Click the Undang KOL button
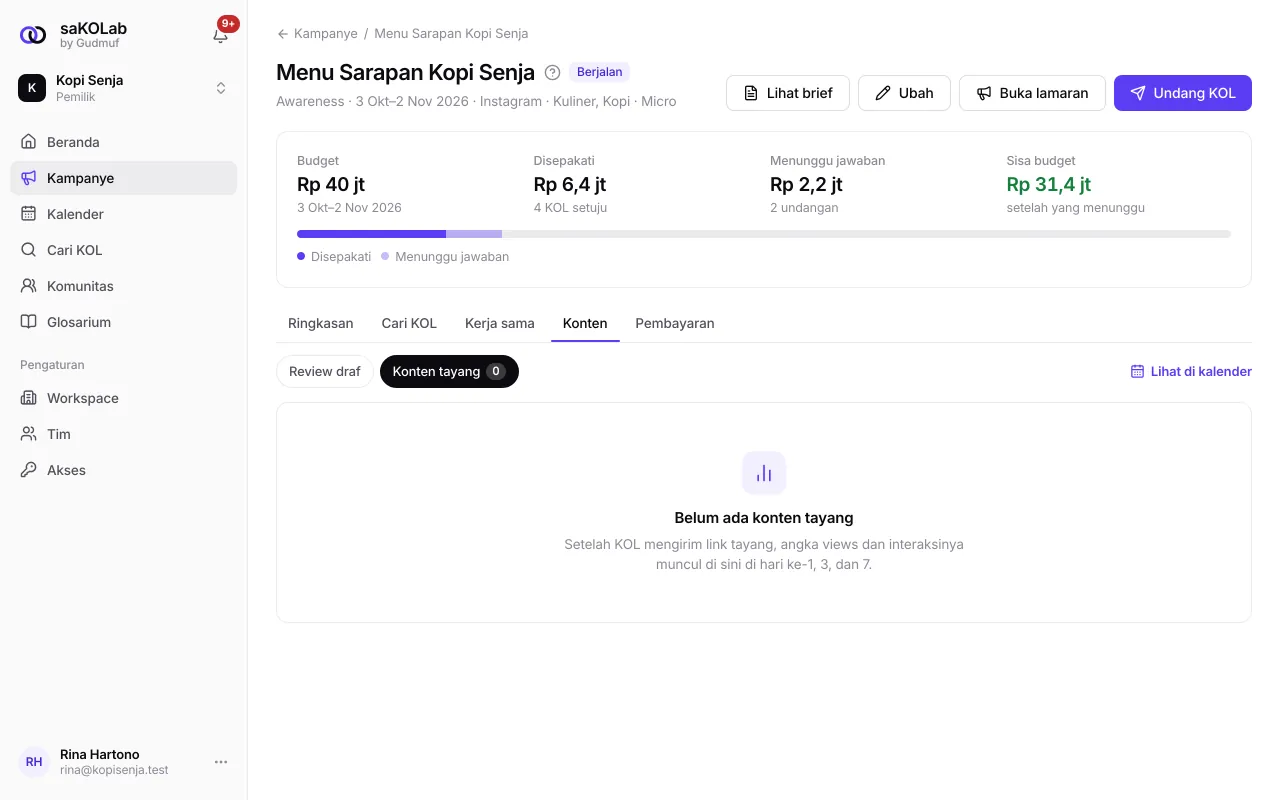1280x800 pixels. [x=1183, y=93]
